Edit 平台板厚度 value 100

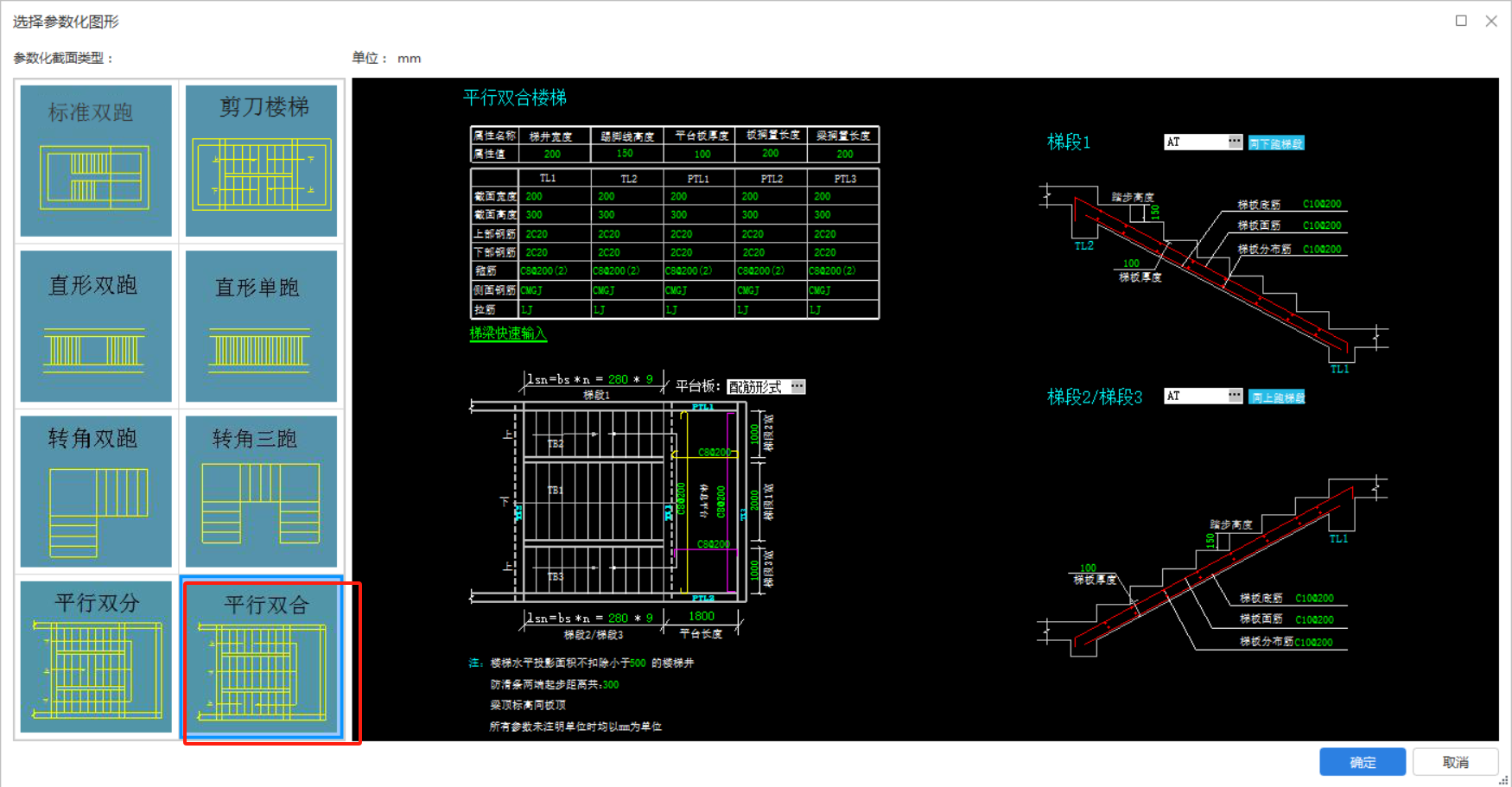(702, 155)
